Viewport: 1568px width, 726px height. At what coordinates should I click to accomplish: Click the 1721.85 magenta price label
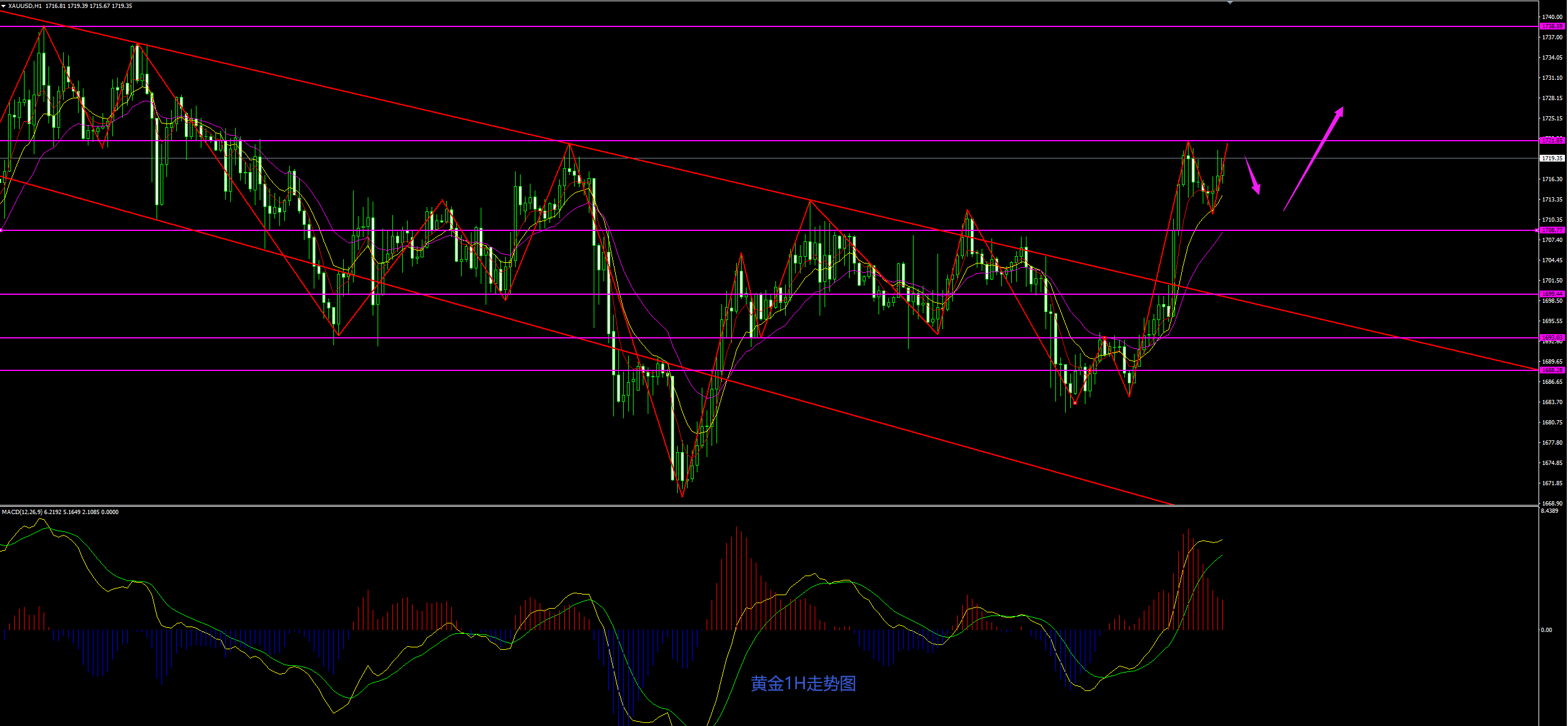pos(1553,141)
